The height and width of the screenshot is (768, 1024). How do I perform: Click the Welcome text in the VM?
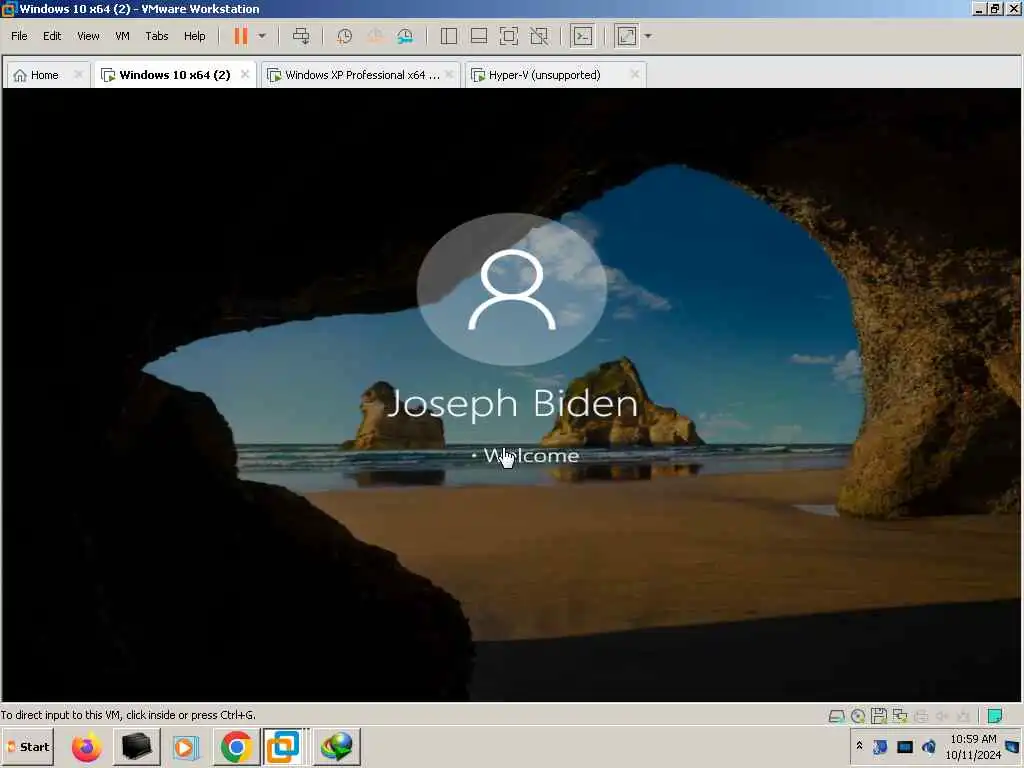(531, 455)
